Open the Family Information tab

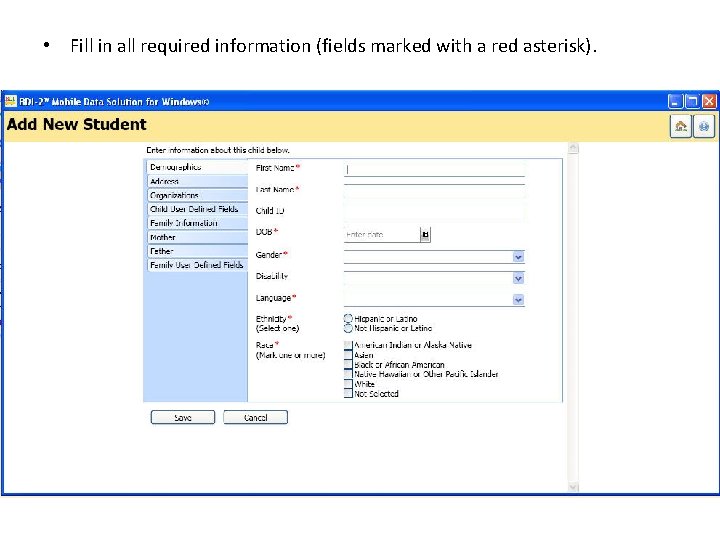pyautogui.click(x=197, y=223)
